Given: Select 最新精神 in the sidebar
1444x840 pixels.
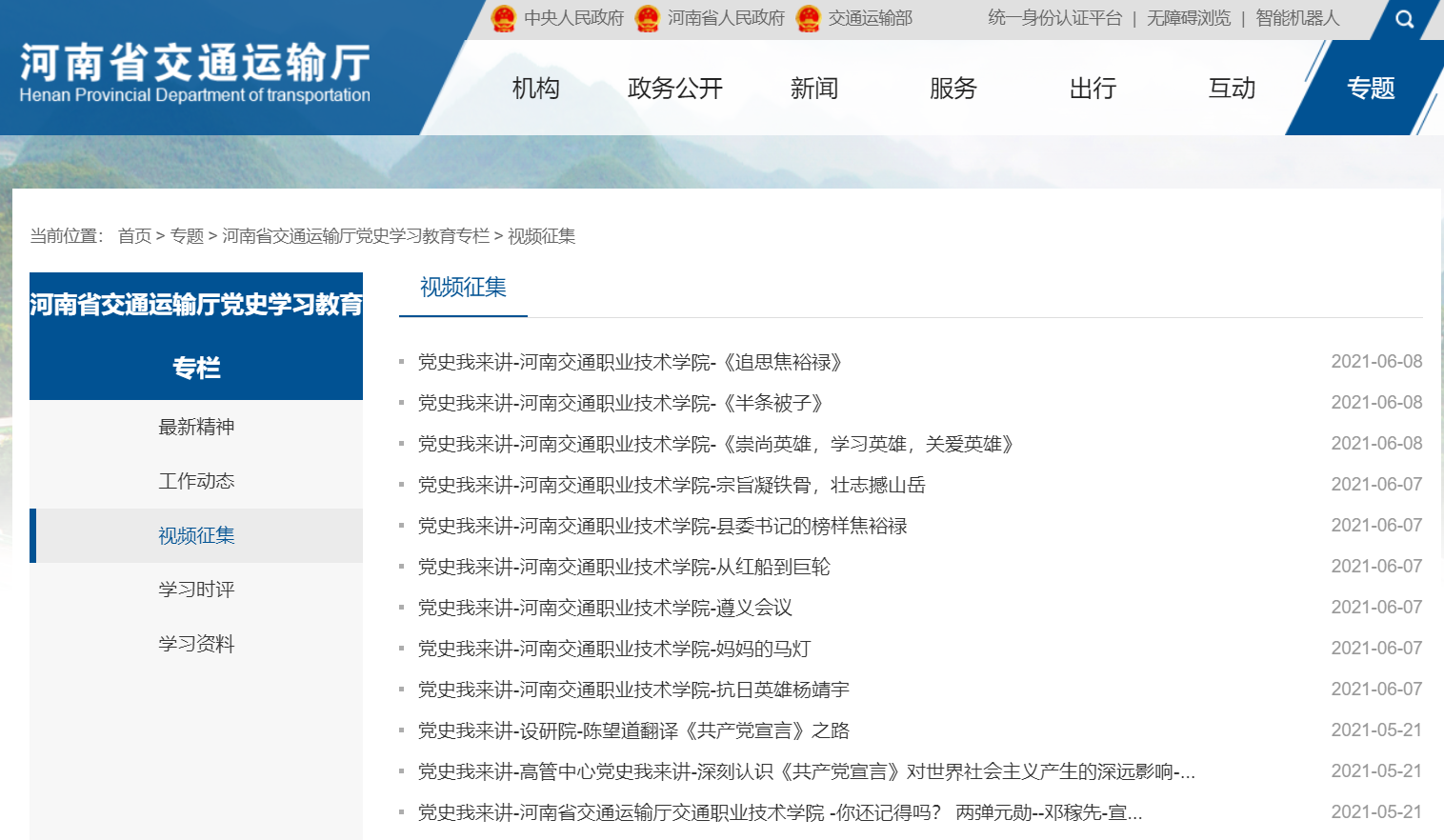Looking at the screenshot, I should (196, 427).
